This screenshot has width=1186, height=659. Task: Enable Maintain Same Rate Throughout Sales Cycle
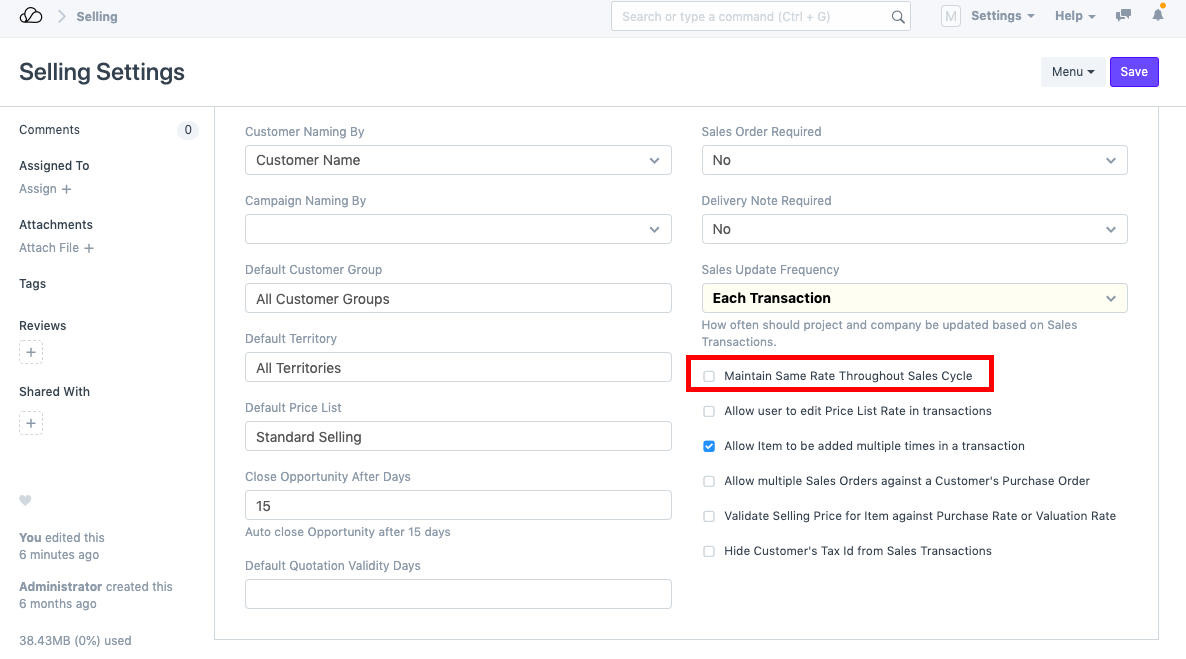709,376
